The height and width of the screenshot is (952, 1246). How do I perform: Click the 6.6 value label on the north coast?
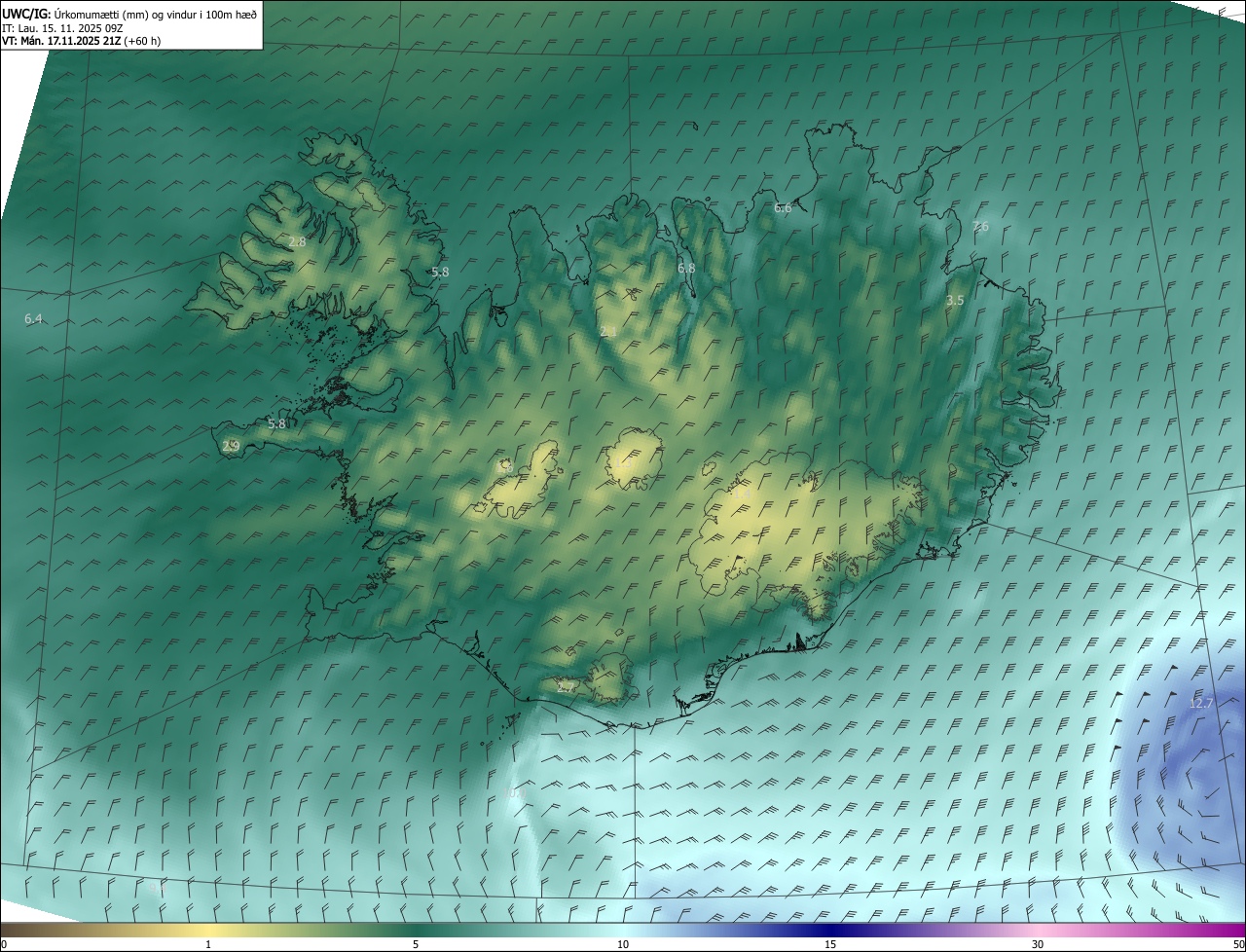pyautogui.click(x=783, y=207)
